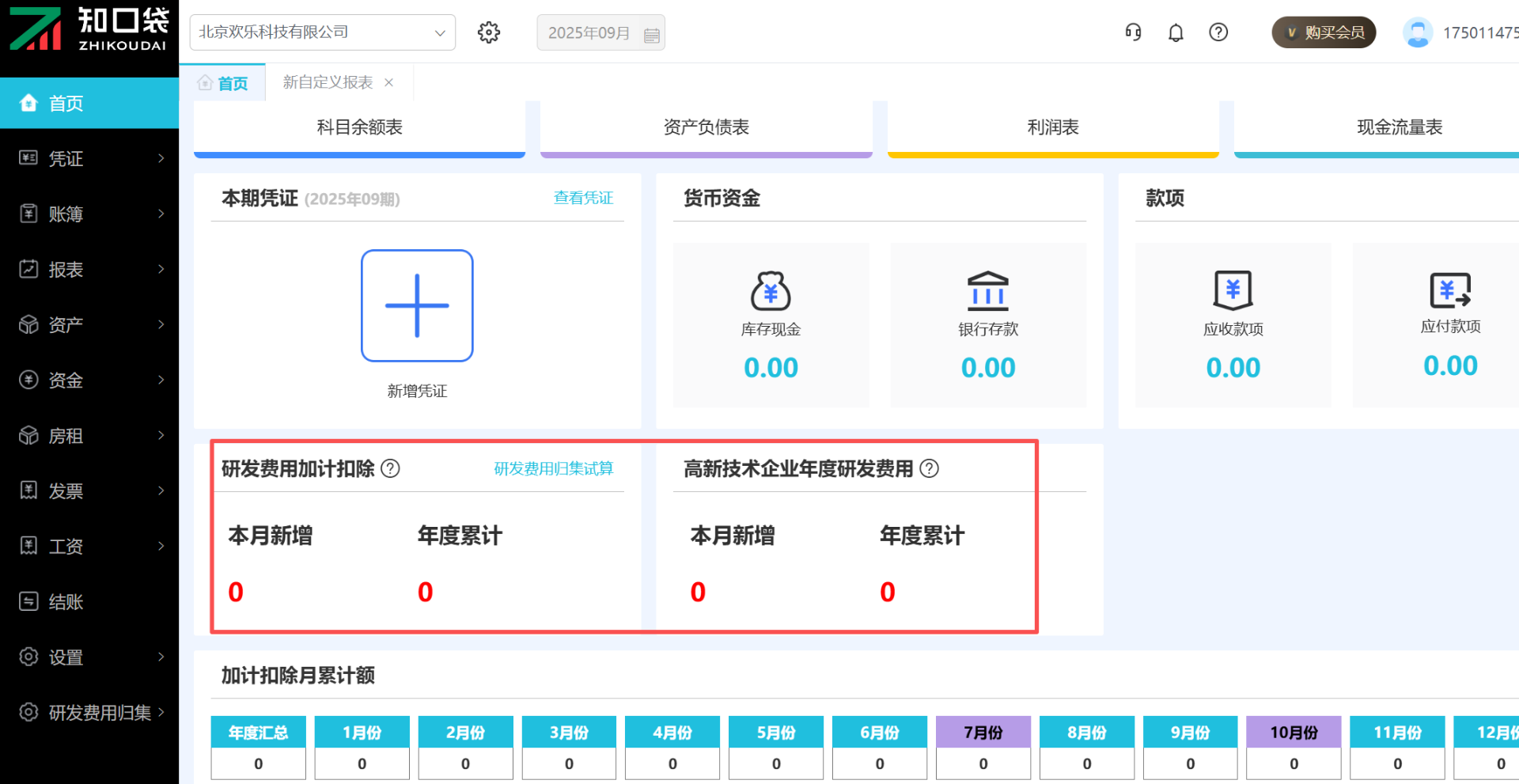This screenshot has width=1519, height=784.
Task: Click the plus icon to add new voucher
Action: (417, 305)
